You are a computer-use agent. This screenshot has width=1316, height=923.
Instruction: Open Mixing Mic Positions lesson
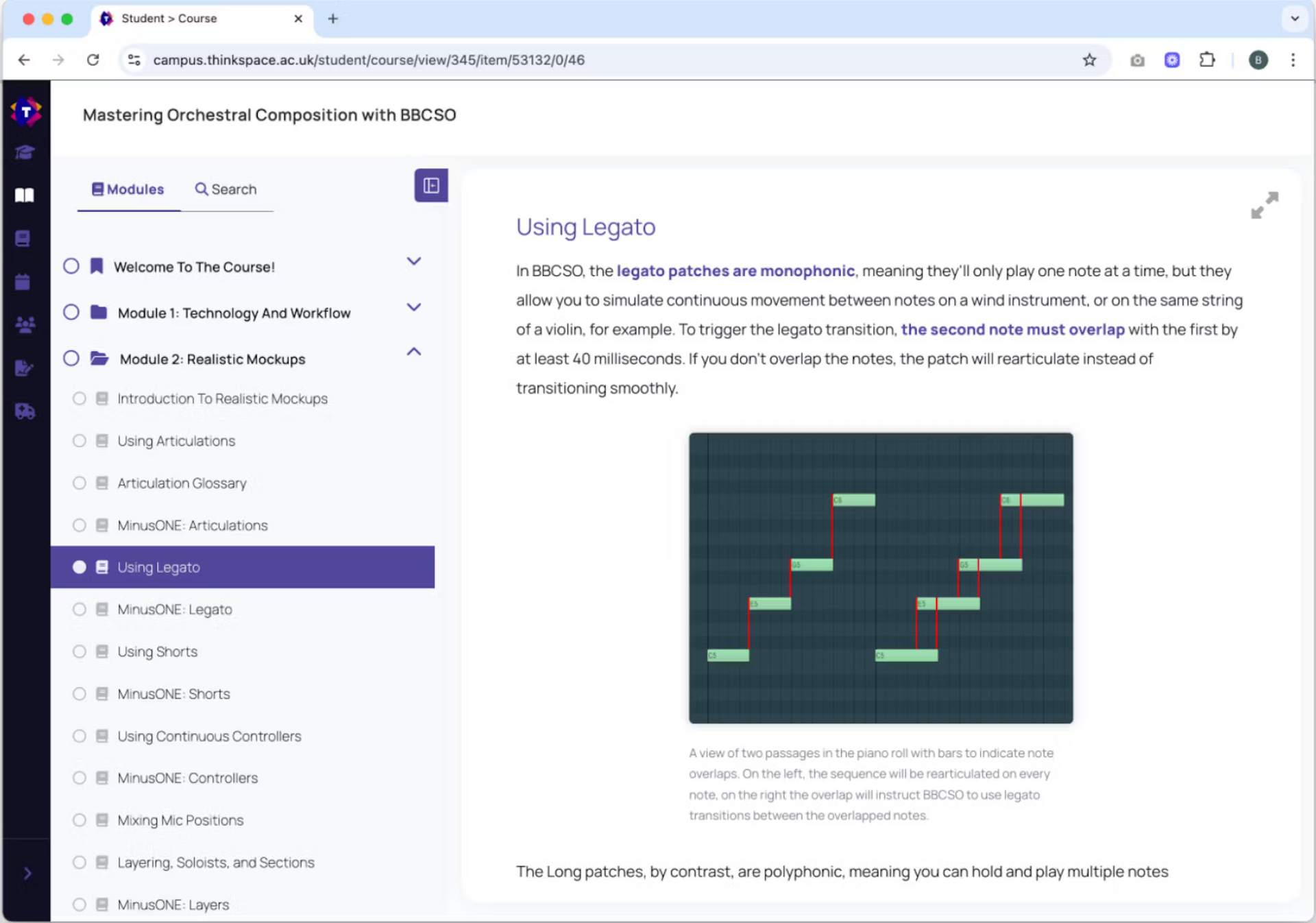(180, 821)
